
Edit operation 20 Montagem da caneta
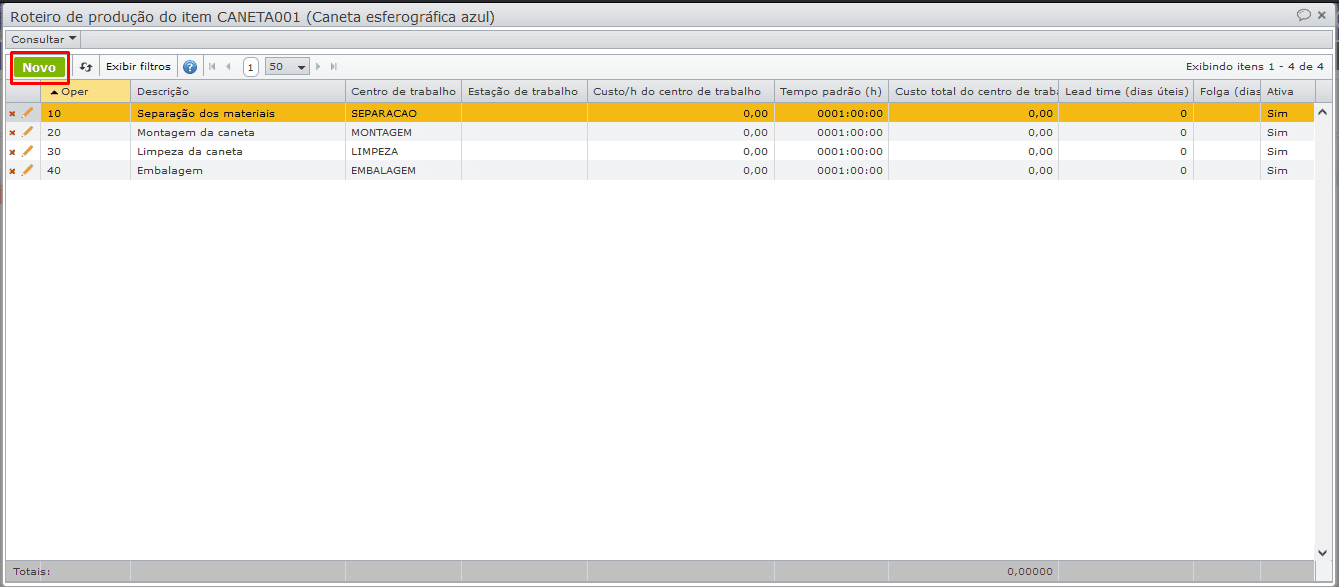pyautogui.click(x=28, y=132)
